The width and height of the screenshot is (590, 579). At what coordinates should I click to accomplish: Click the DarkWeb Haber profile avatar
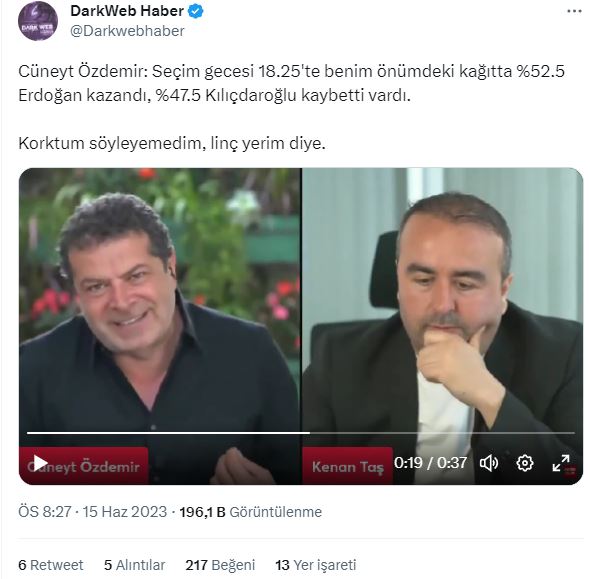[x=38, y=21]
